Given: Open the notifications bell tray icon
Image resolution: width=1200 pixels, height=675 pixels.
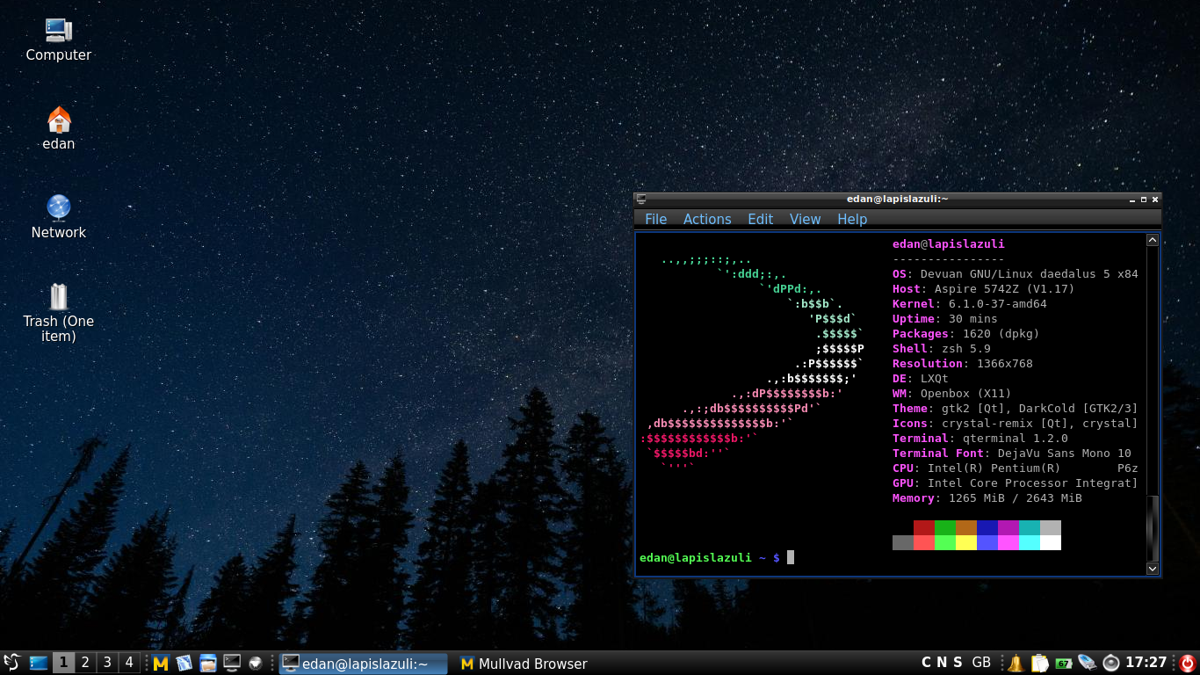Looking at the screenshot, I should (x=1015, y=663).
